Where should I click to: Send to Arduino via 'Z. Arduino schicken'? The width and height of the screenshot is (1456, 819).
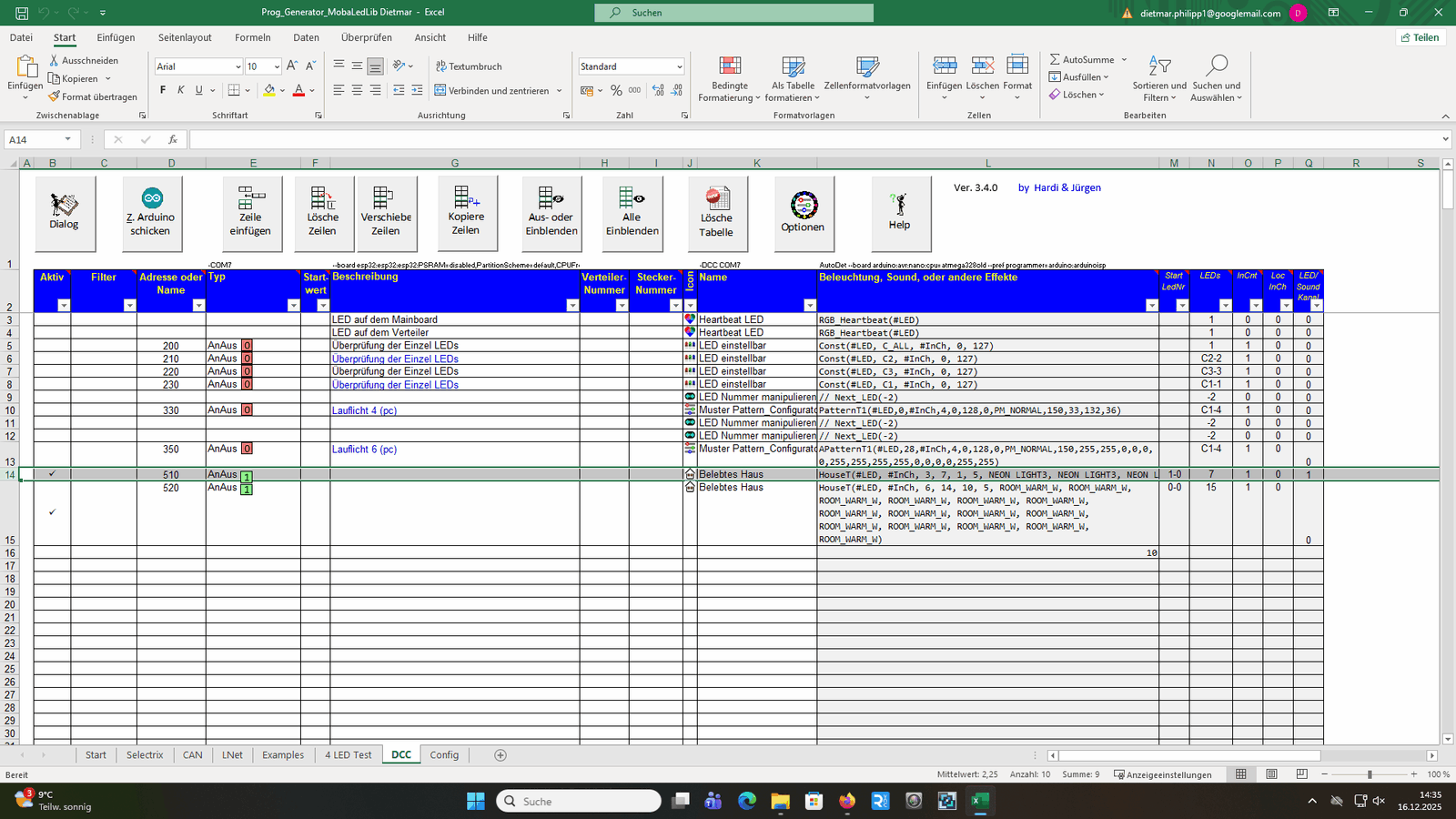click(x=152, y=198)
